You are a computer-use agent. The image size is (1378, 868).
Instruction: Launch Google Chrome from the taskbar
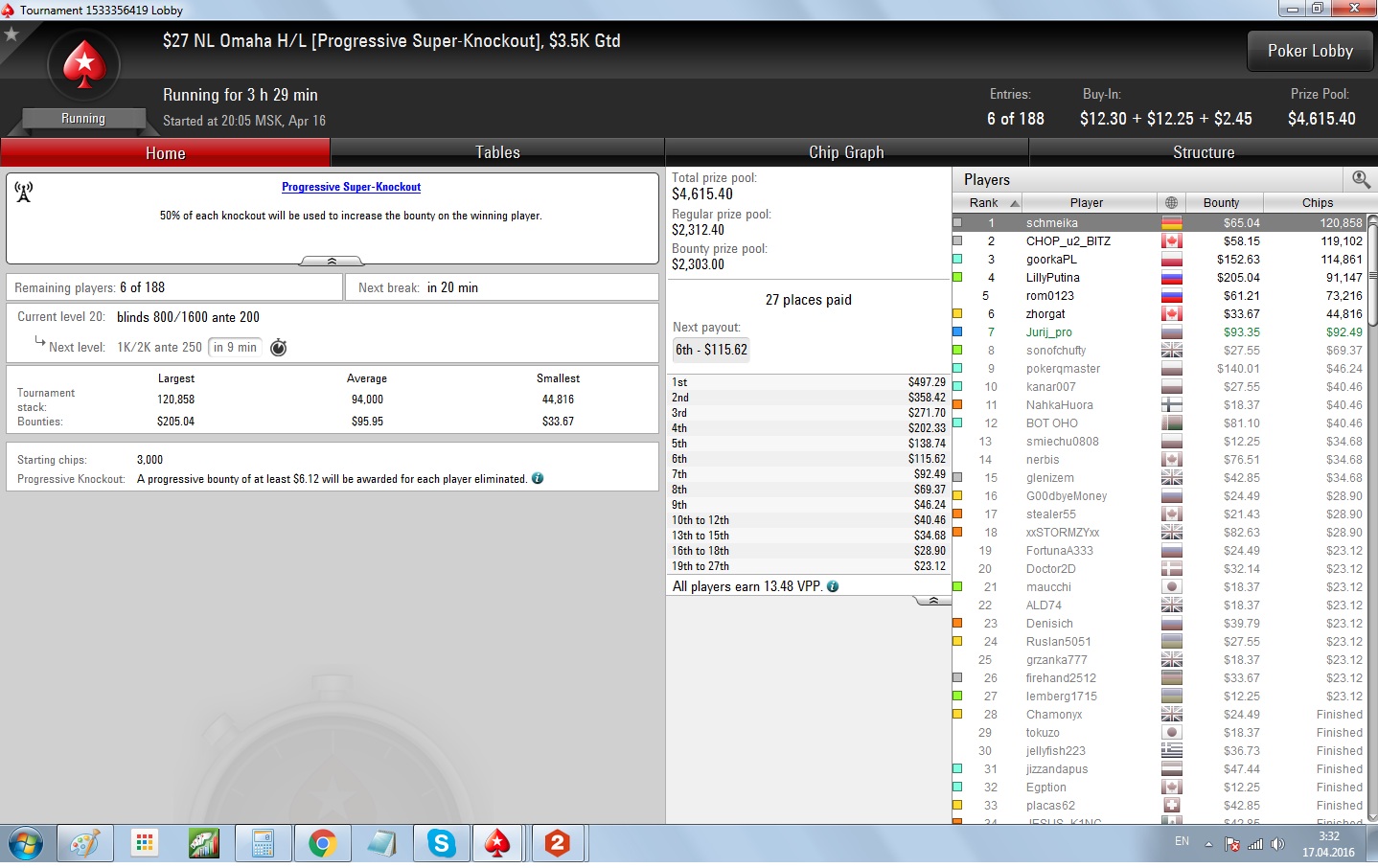pos(322,844)
